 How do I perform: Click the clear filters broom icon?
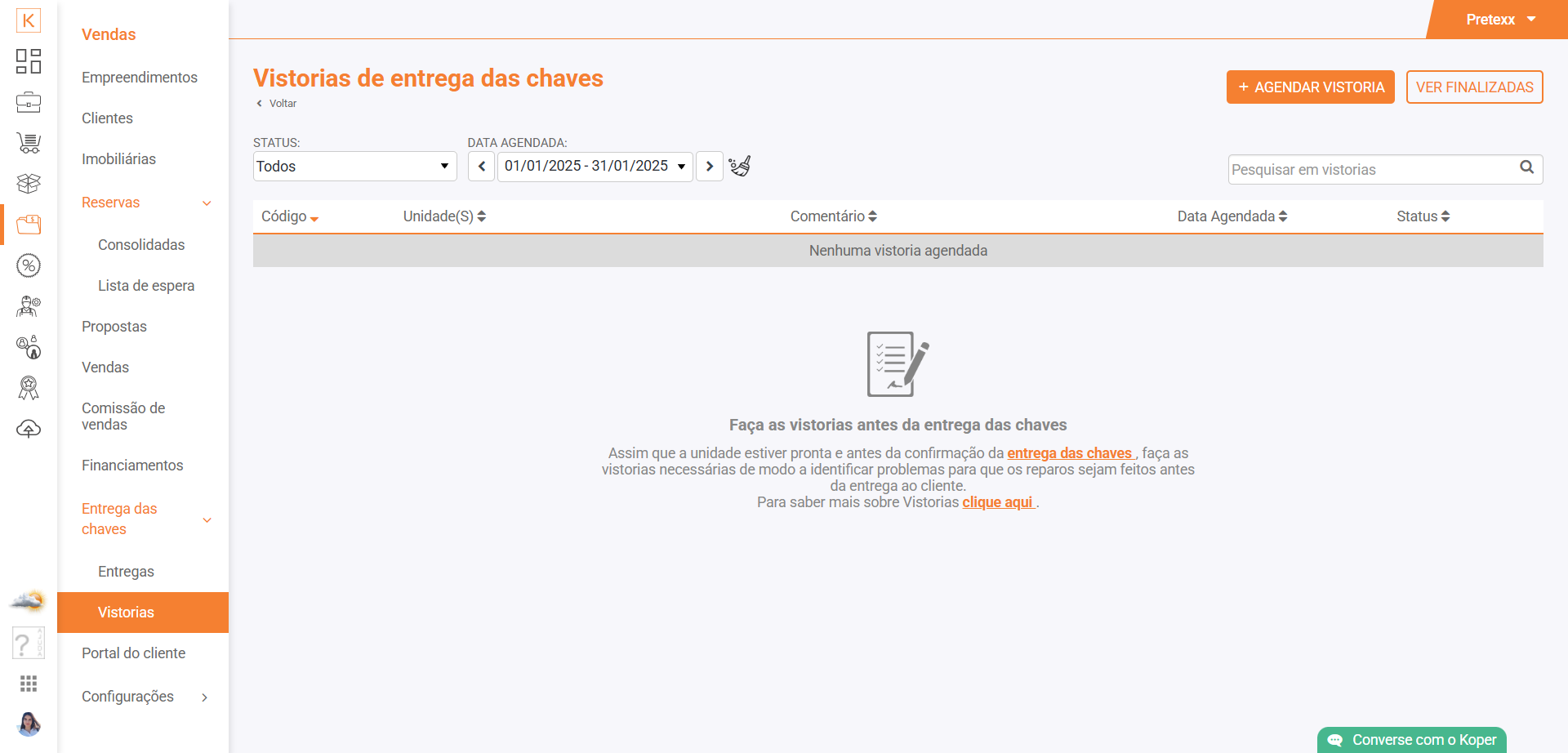740,167
